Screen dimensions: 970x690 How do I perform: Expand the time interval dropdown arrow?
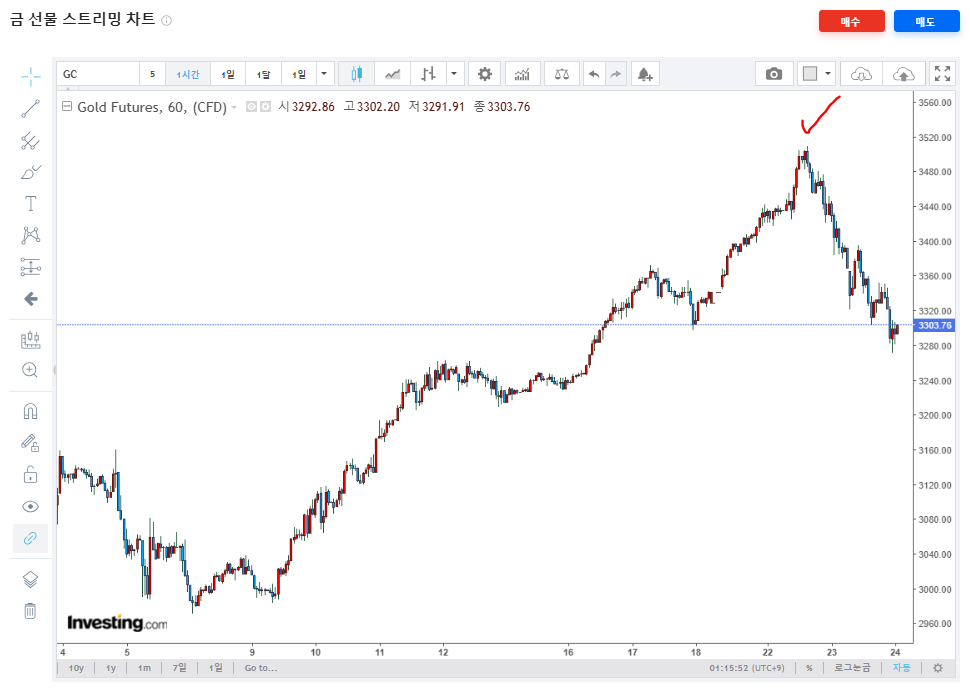(x=324, y=74)
